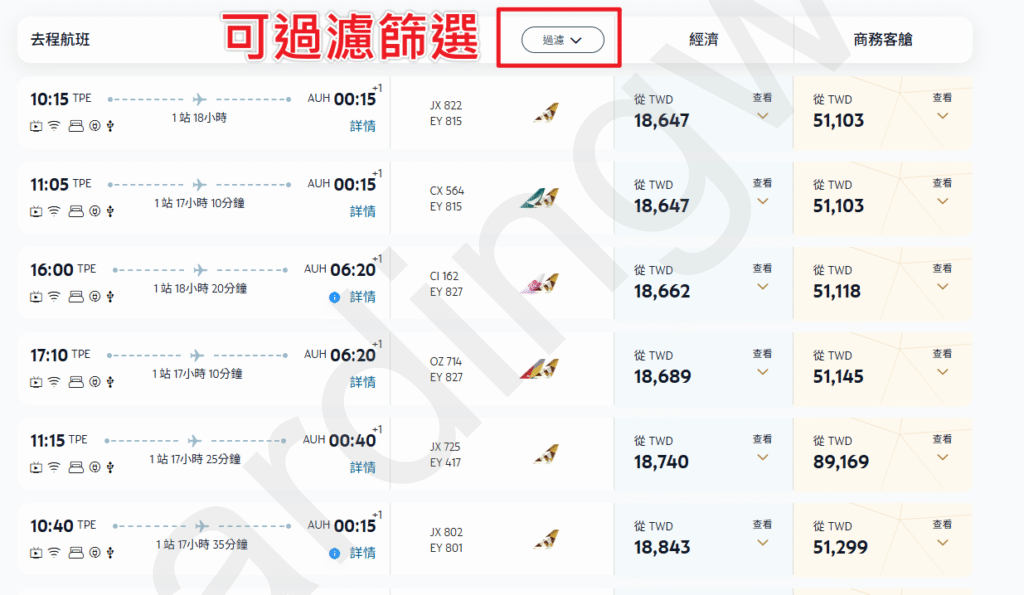The image size is (1024, 595).
Task: Click the blue info icon on 10:40 flight
Action: [334, 553]
